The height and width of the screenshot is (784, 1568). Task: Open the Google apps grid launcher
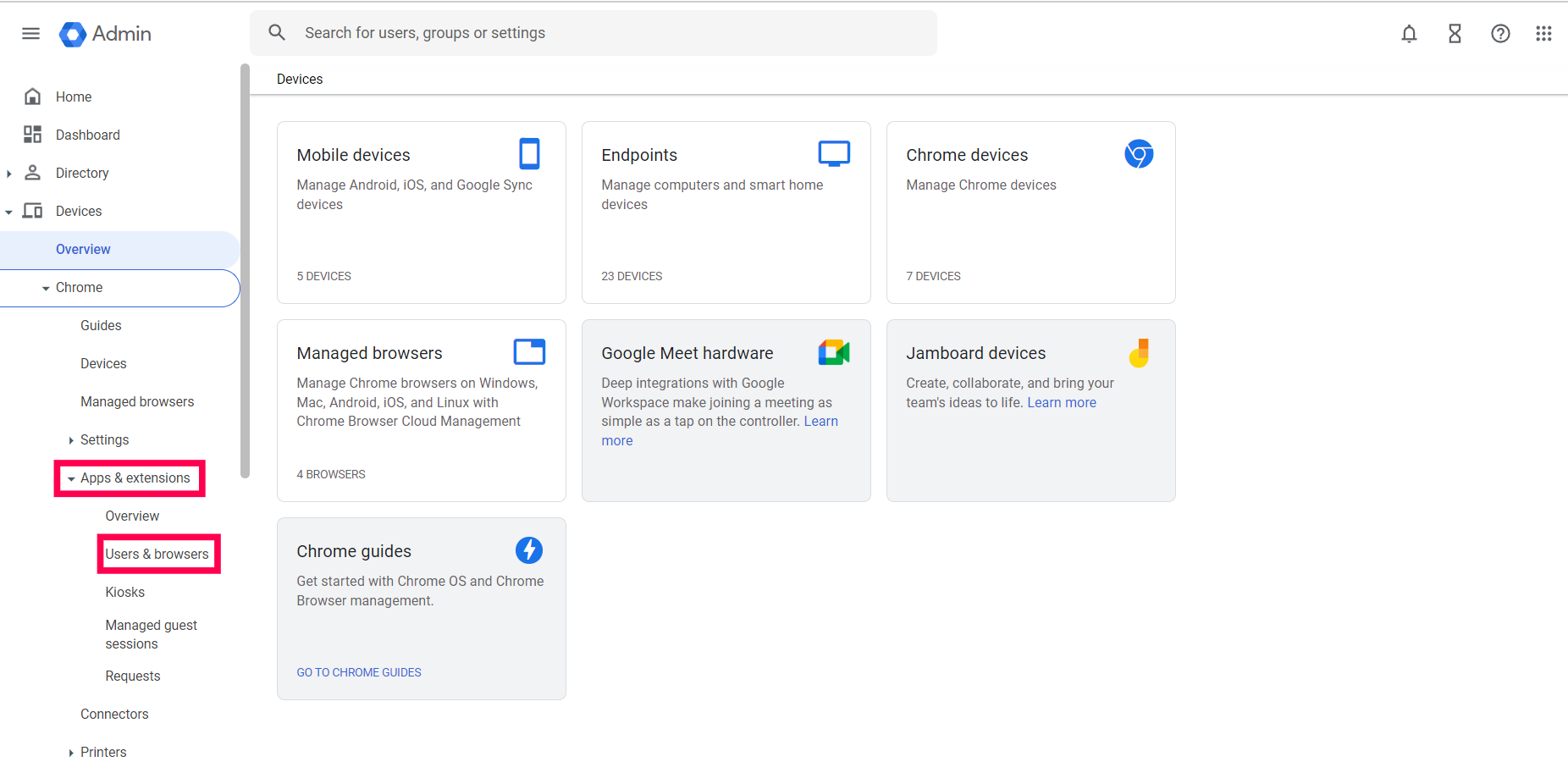tap(1543, 34)
